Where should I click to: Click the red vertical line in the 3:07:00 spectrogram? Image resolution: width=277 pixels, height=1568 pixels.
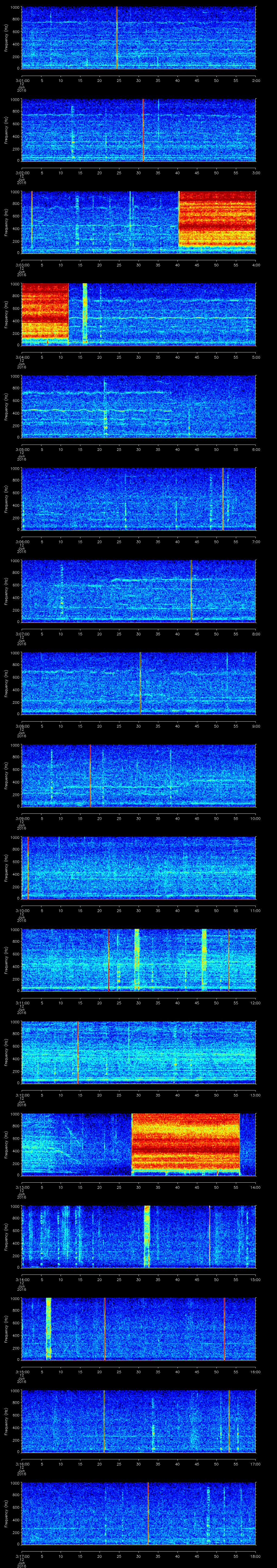[x=191, y=590]
